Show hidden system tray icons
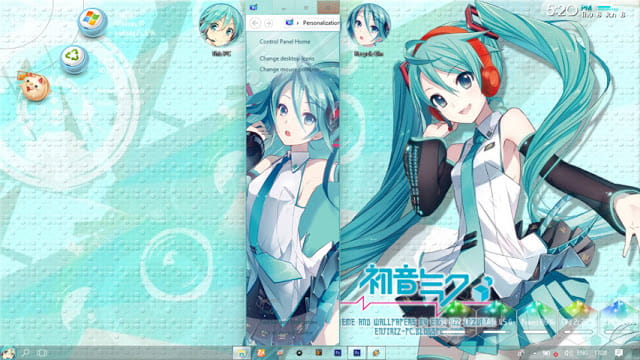 pos(535,353)
